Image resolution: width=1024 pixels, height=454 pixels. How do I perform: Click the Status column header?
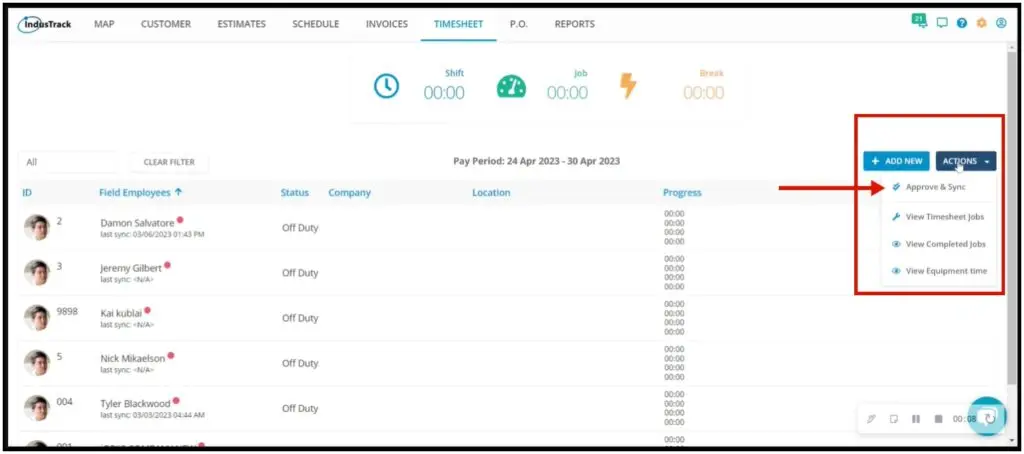coord(295,193)
